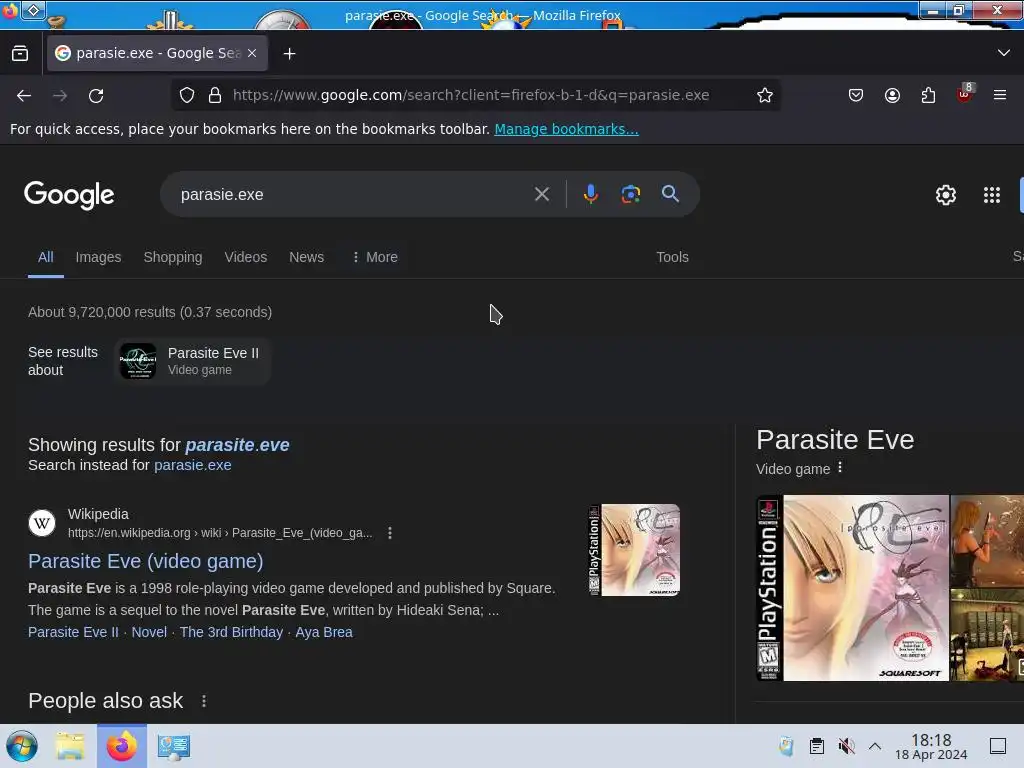Switch to the Videos tab
This screenshot has width=1024, height=768.
[246, 257]
